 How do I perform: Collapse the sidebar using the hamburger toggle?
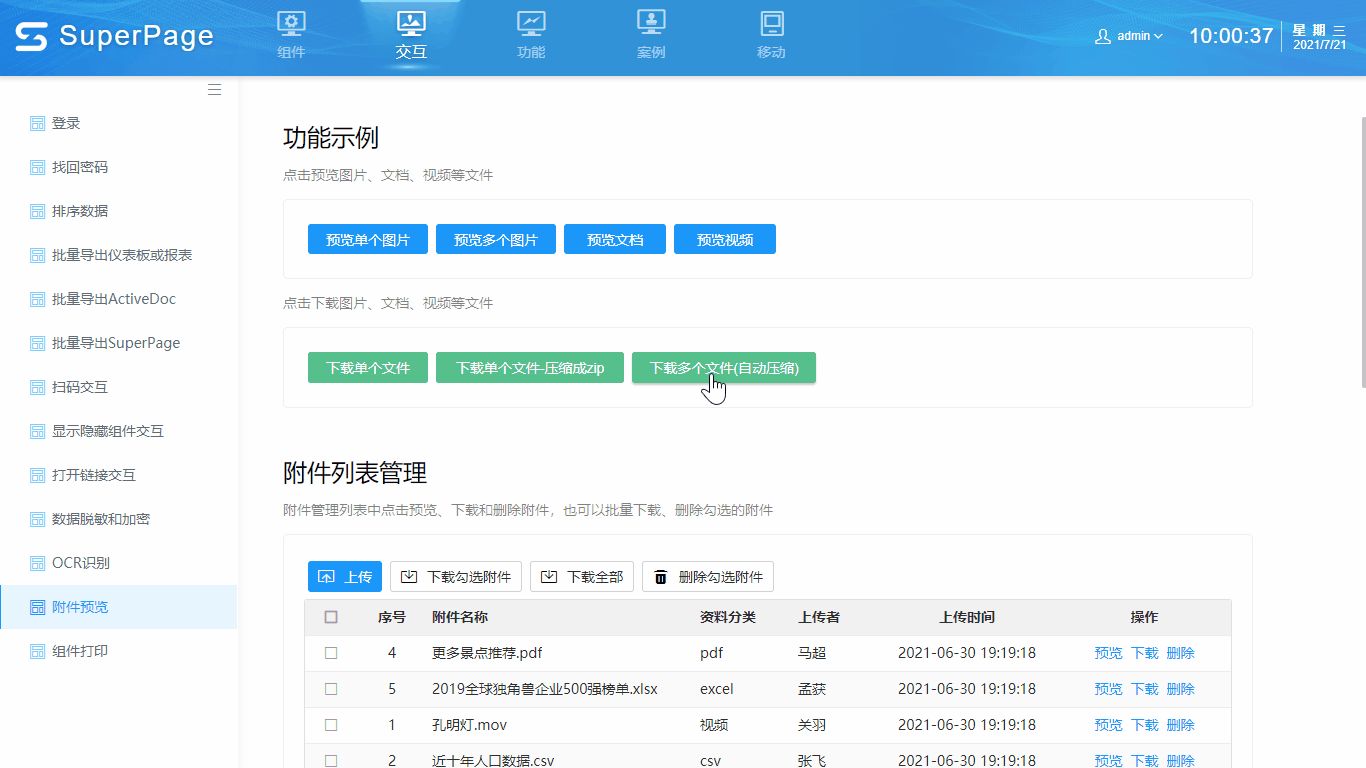click(214, 89)
